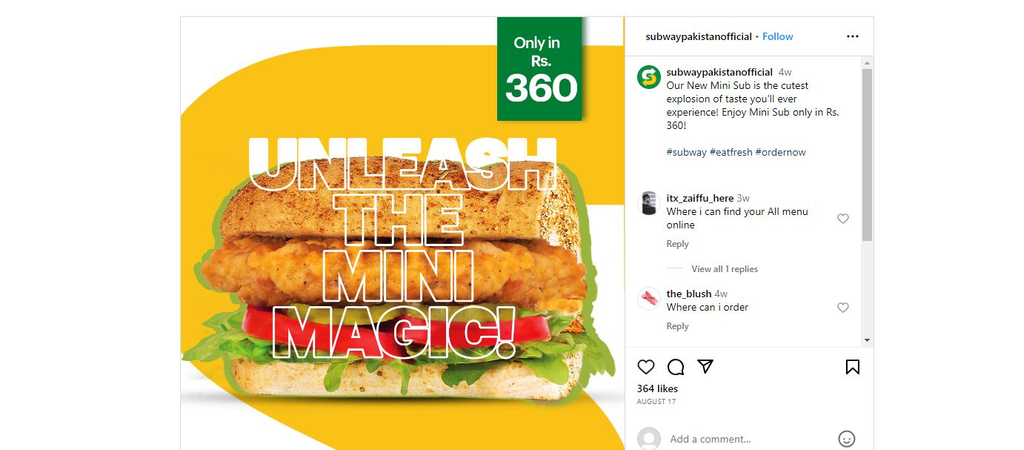Open the three-dot more options menu
This screenshot has height=450, width=1024.
coord(852,37)
